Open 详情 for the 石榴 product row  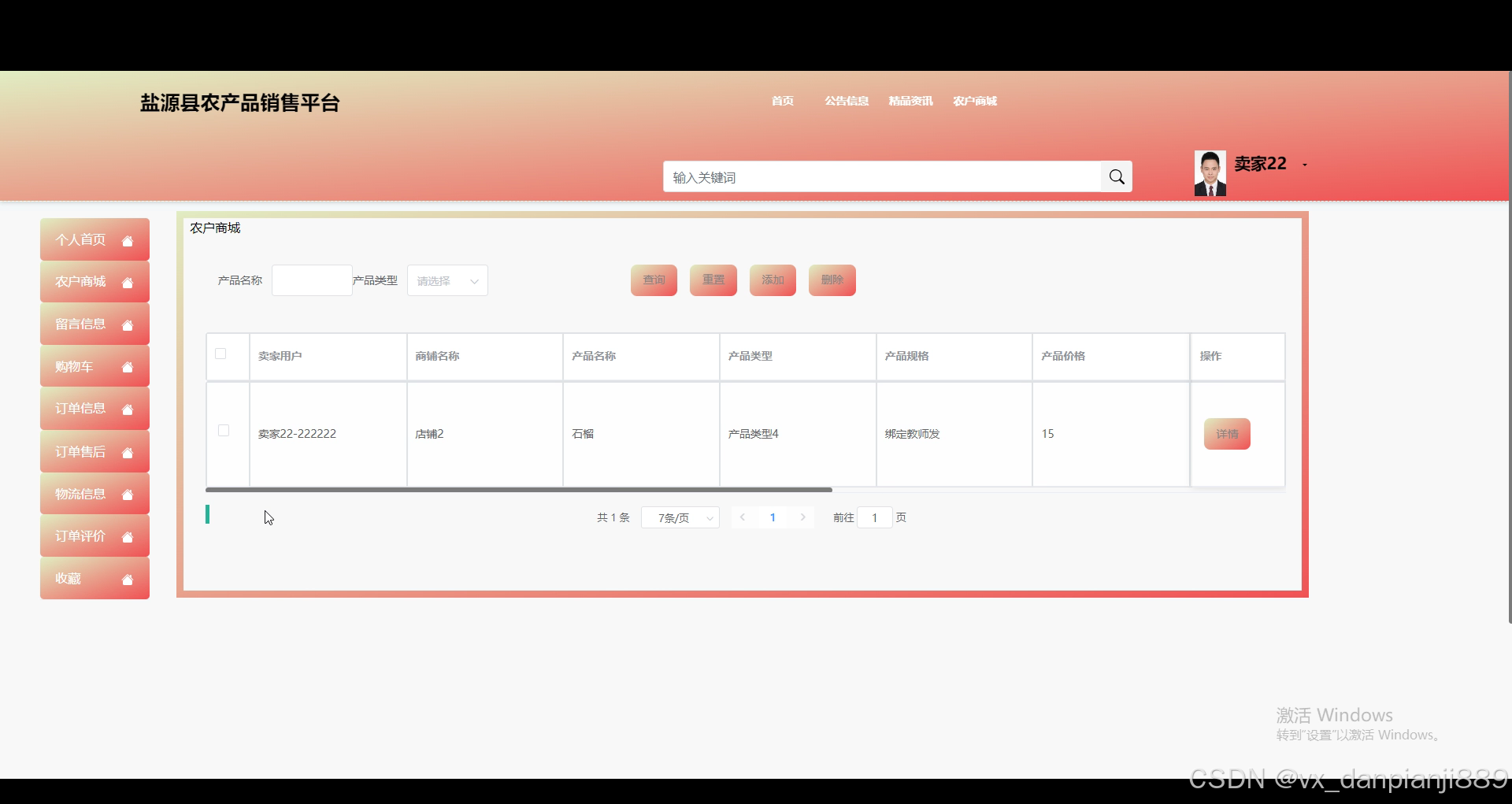point(1227,434)
